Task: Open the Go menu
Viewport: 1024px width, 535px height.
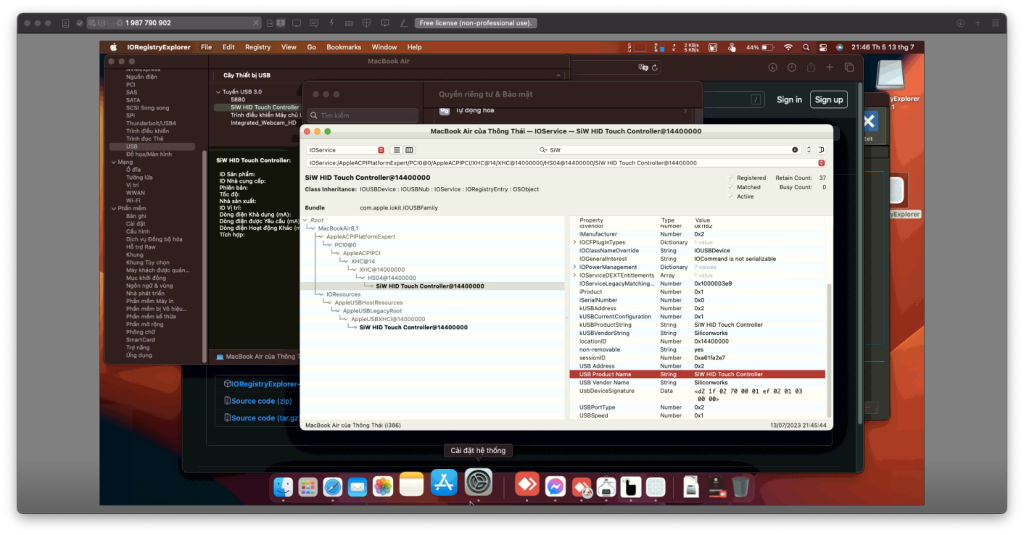Action: coord(312,47)
